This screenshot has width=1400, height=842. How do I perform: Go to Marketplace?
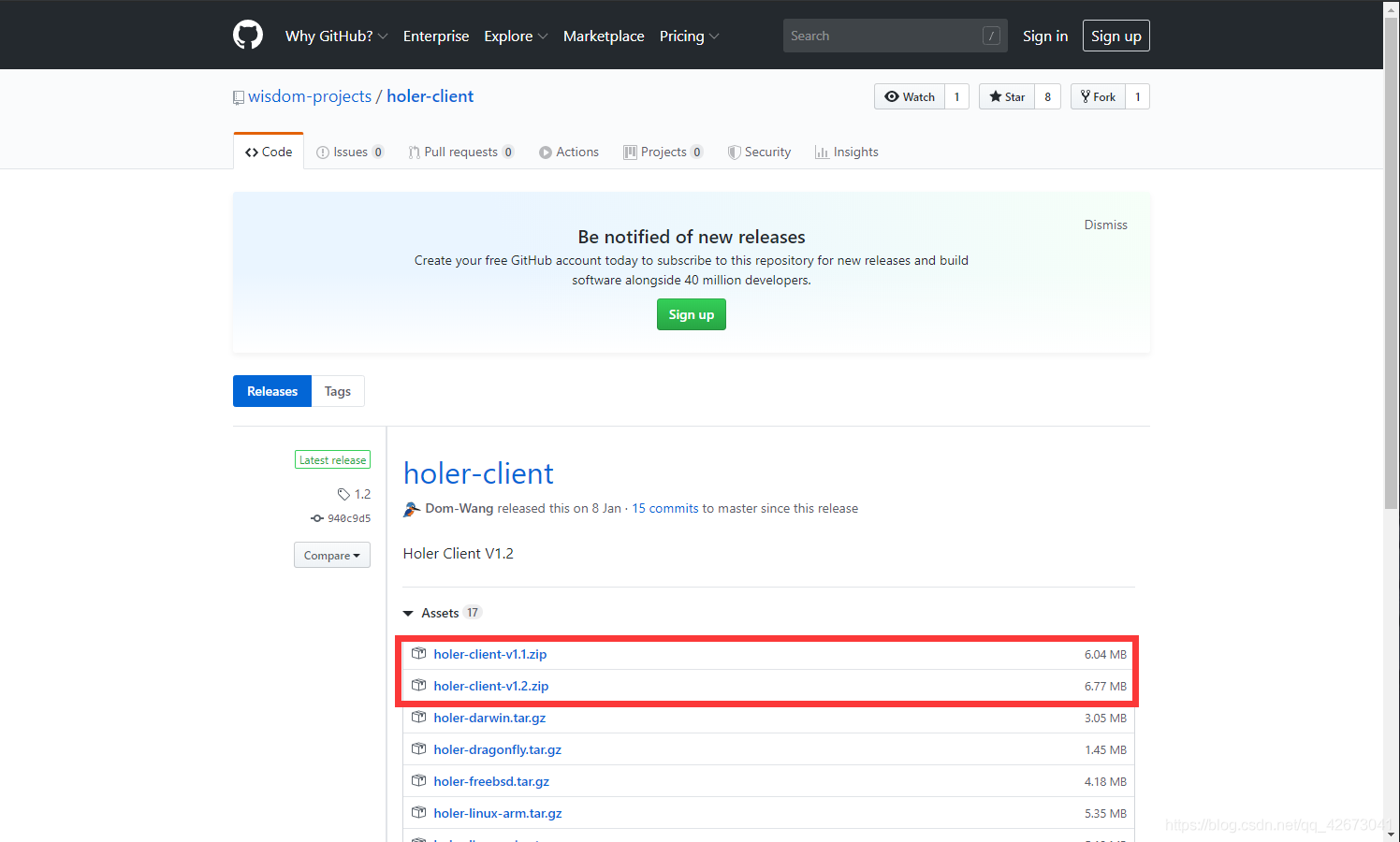604,36
